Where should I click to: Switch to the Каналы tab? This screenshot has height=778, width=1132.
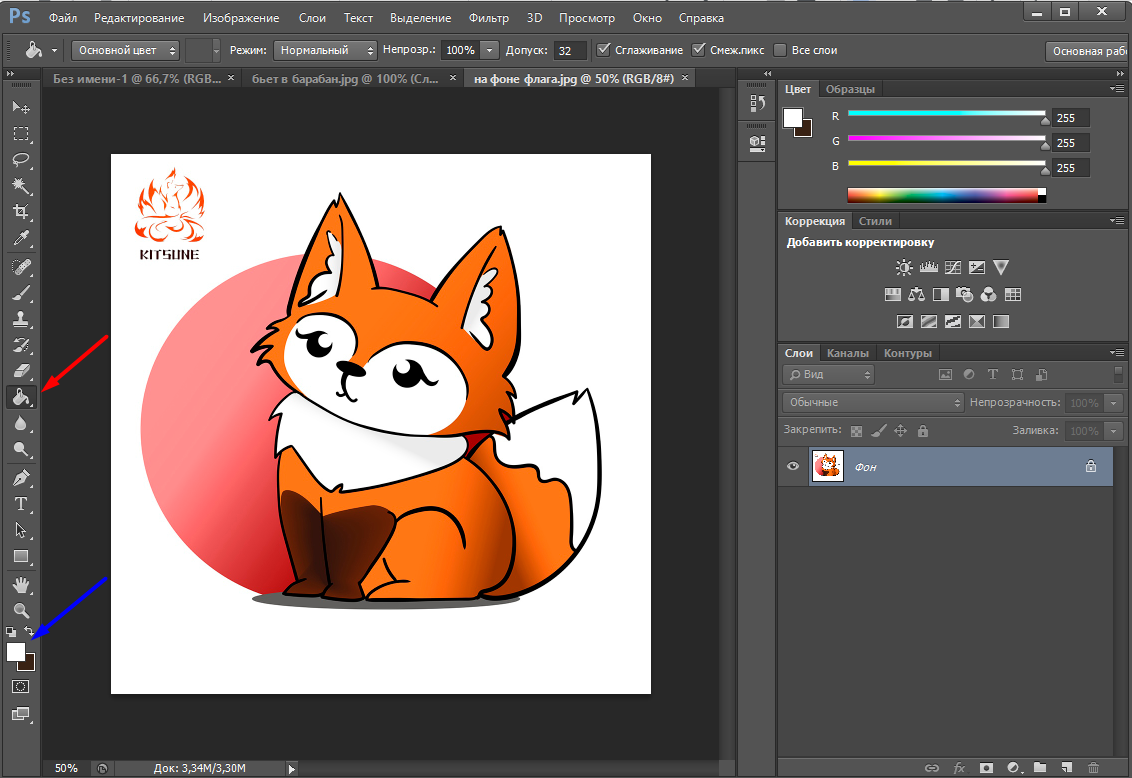tap(848, 353)
